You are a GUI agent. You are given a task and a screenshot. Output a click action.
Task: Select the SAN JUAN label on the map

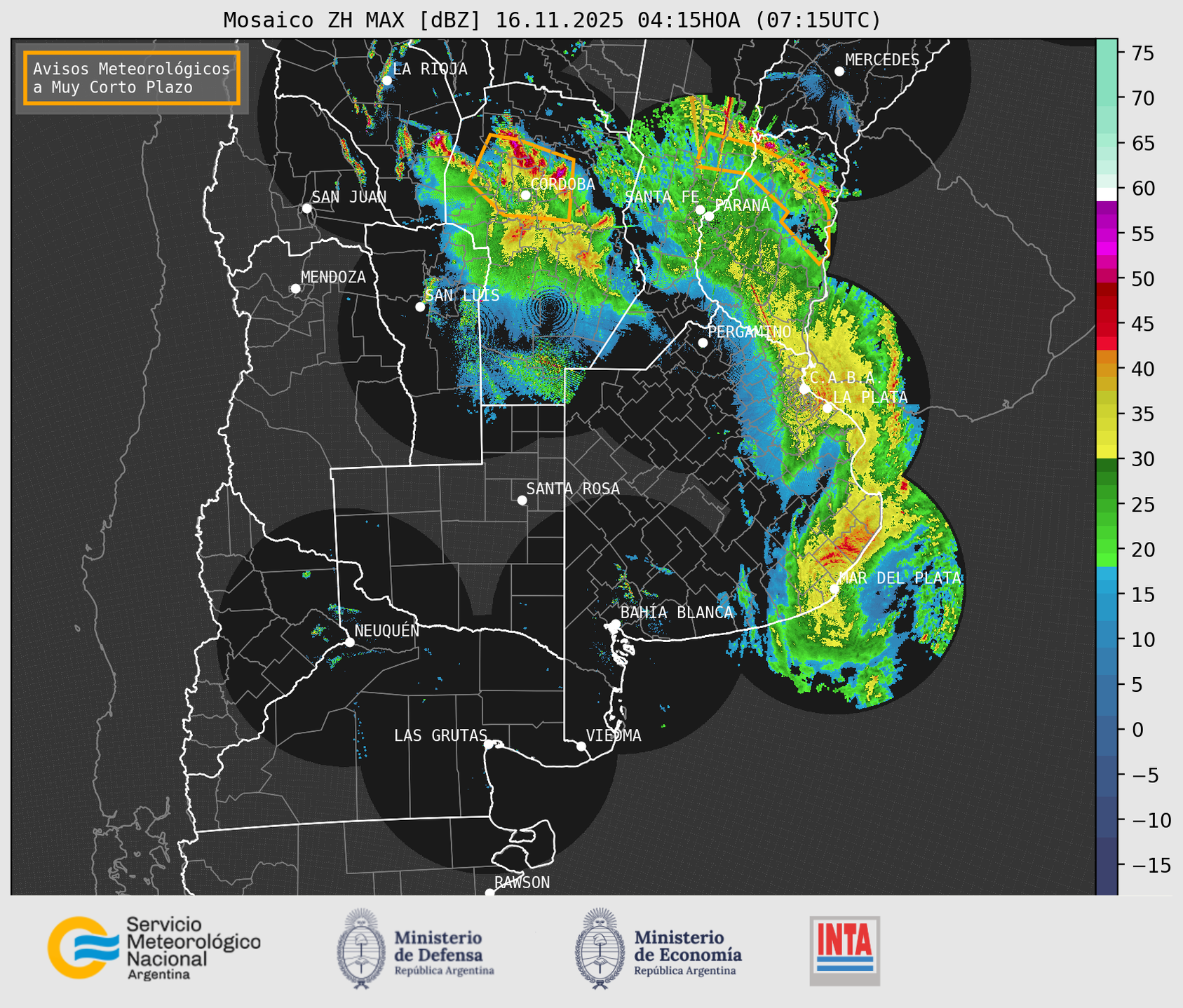349,197
